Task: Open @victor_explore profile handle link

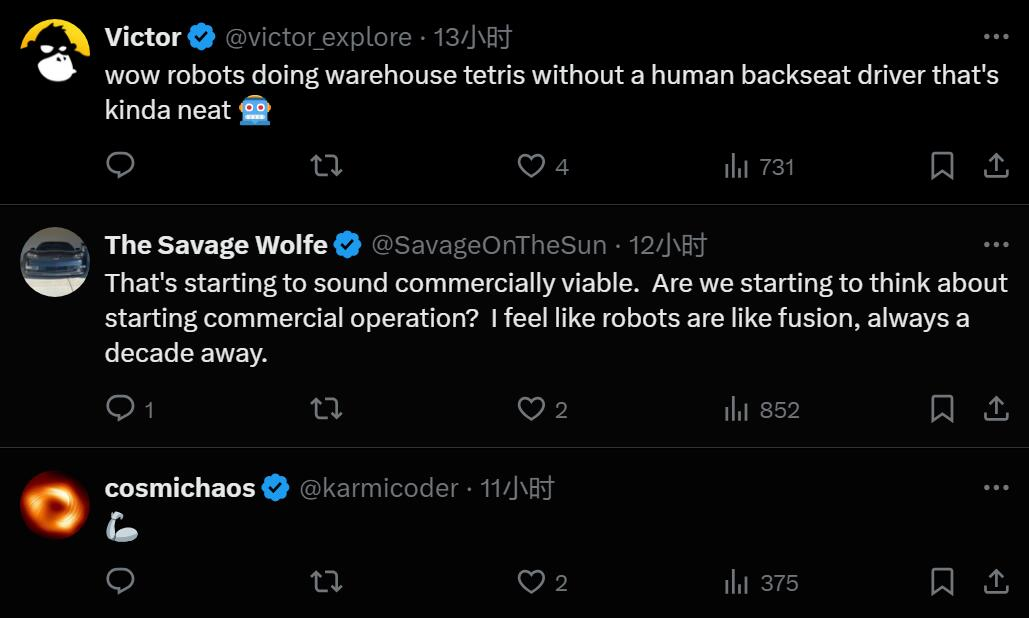Action: (318, 37)
